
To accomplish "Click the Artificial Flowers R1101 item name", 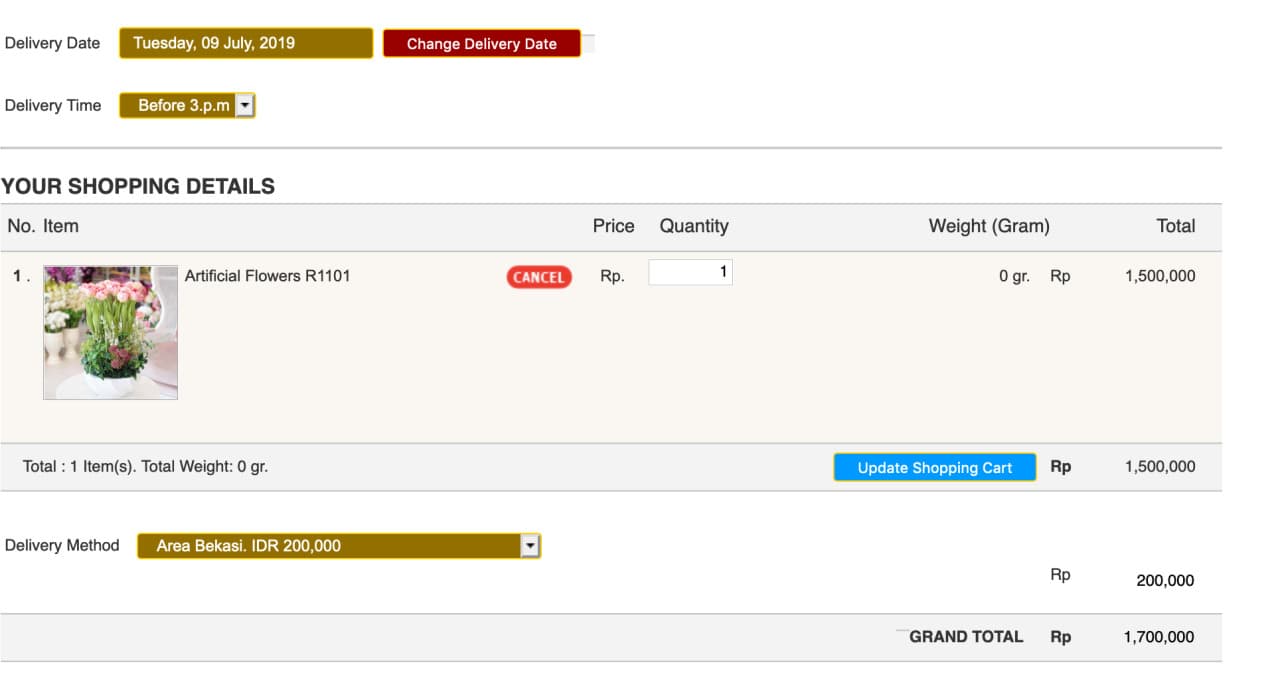I will click(267, 276).
